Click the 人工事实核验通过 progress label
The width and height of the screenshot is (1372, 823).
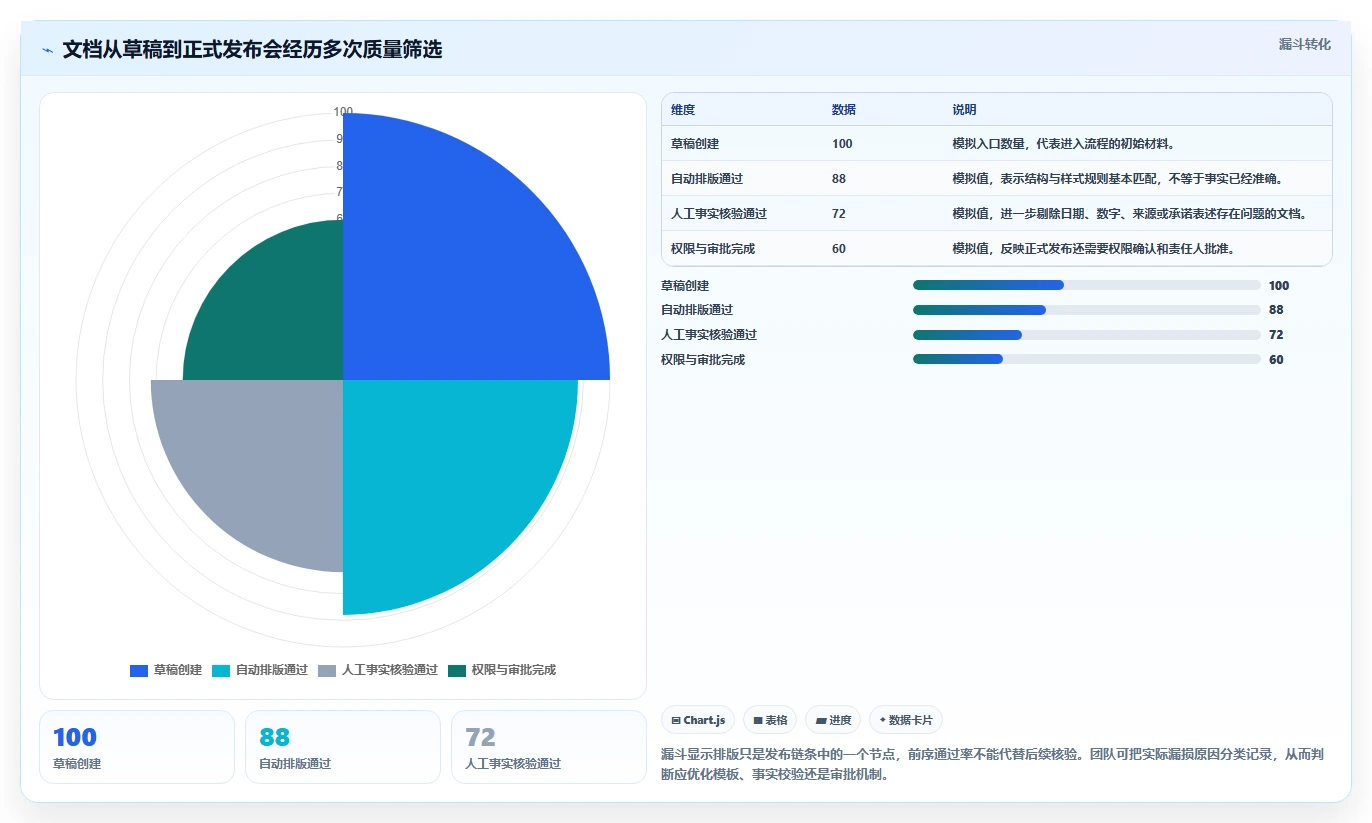(709, 335)
